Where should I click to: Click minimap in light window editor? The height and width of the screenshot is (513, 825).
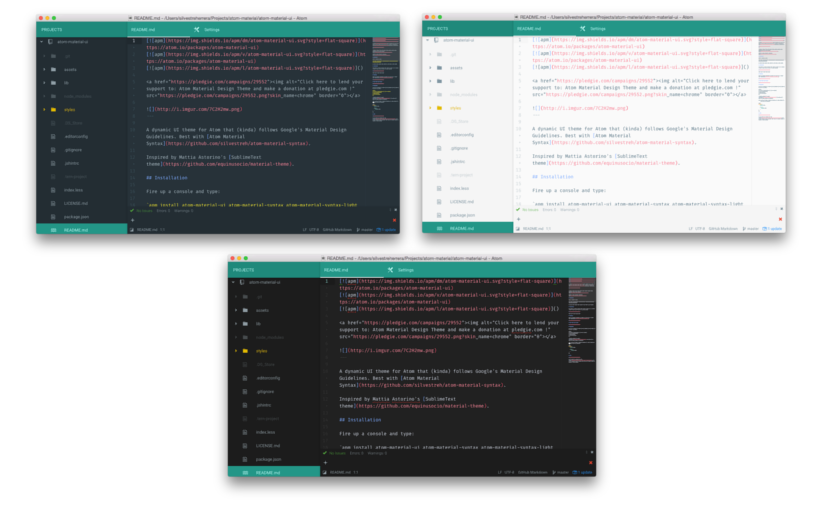tap(771, 79)
